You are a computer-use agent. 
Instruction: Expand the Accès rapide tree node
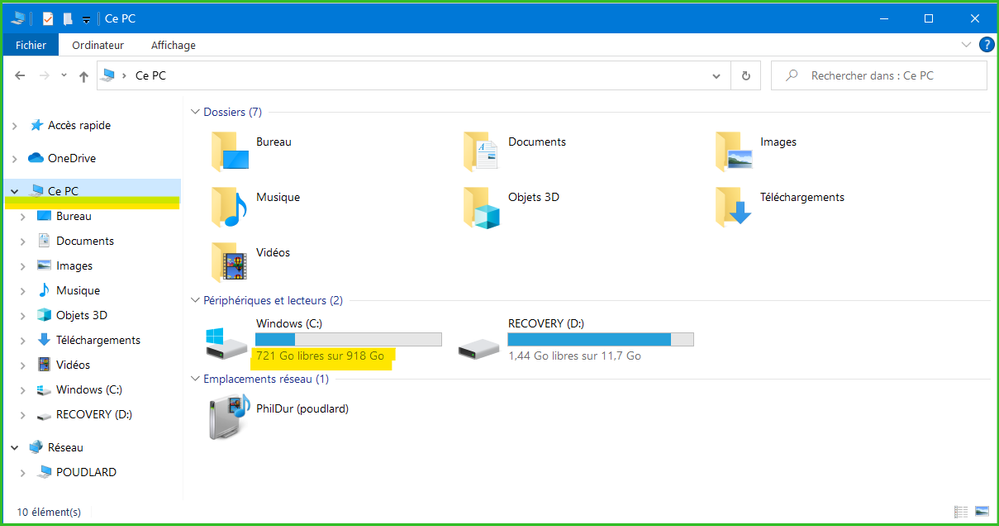tap(15, 126)
